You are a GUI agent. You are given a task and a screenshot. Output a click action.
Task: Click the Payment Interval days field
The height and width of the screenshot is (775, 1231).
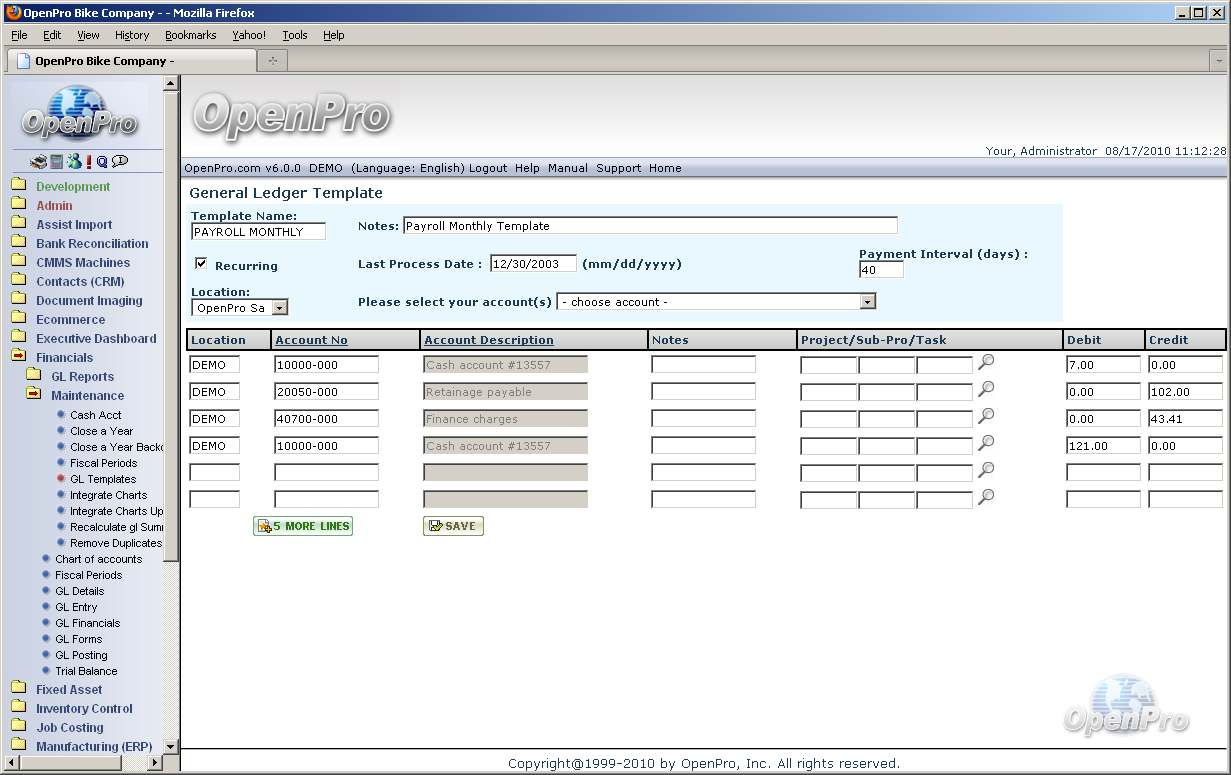pyautogui.click(x=881, y=270)
